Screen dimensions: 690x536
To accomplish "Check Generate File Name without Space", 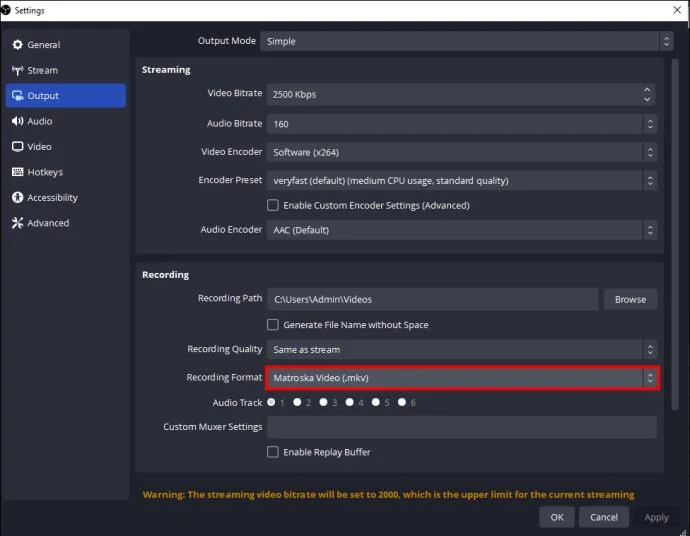I will pyautogui.click(x=273, y=324).
